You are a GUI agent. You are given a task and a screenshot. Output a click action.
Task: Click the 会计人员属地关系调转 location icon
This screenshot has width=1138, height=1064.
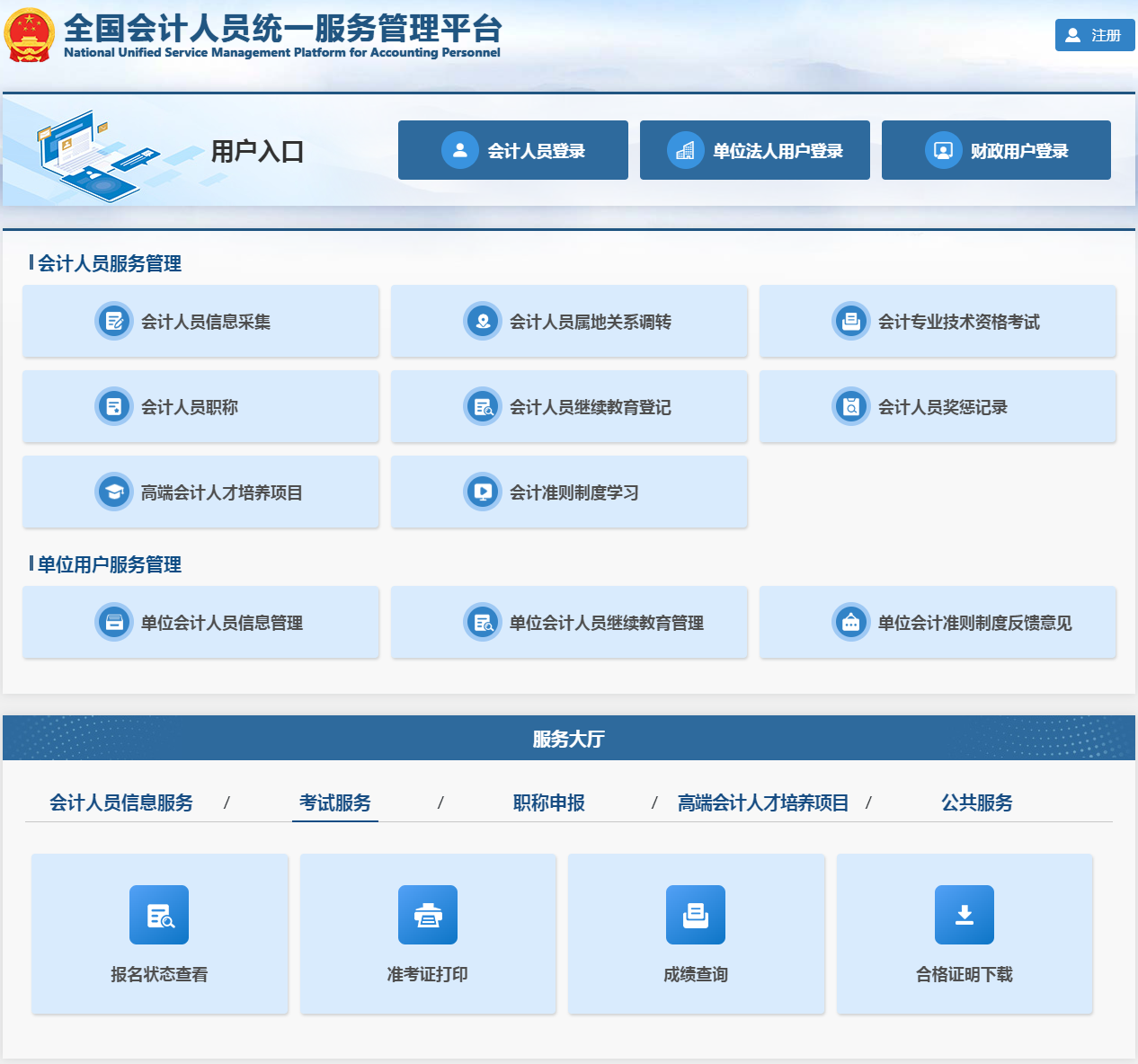(x=483, y=322)
